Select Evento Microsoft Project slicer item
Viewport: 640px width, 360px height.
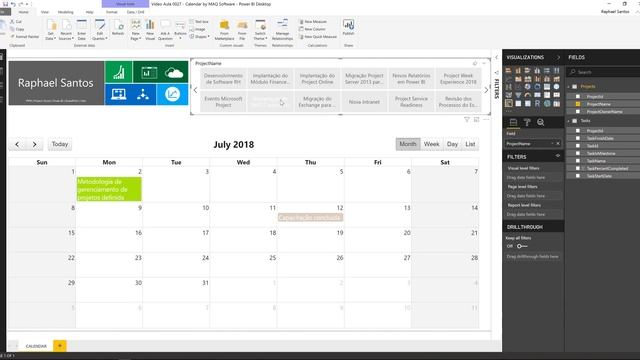pyautogui.click(x=223, y=102)
